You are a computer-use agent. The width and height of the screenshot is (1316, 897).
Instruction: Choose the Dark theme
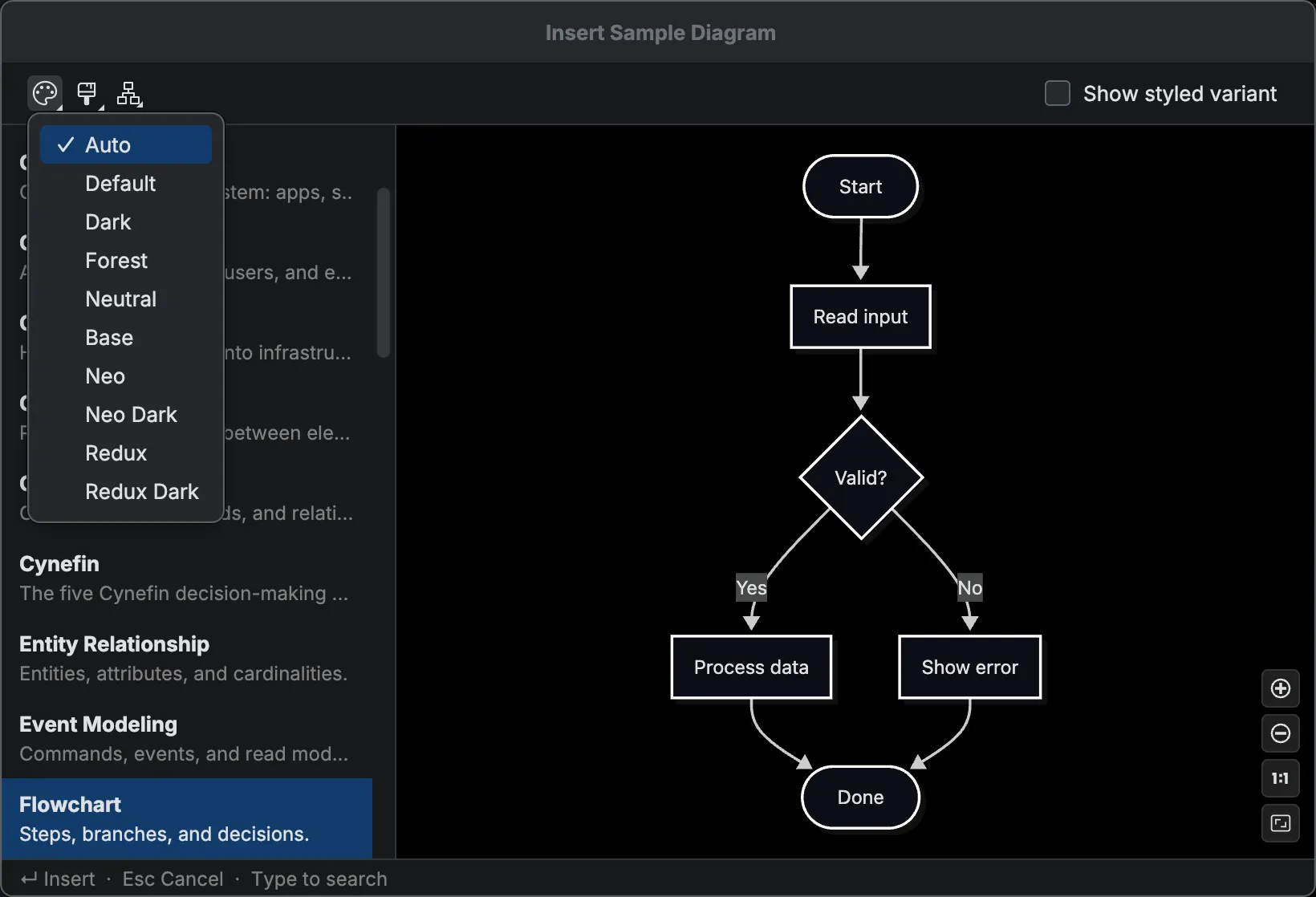126,221
